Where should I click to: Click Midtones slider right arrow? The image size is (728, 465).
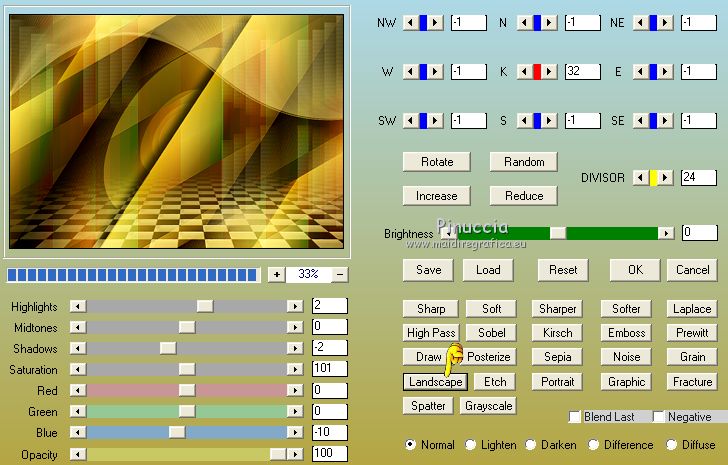click(x=295, y=327)
